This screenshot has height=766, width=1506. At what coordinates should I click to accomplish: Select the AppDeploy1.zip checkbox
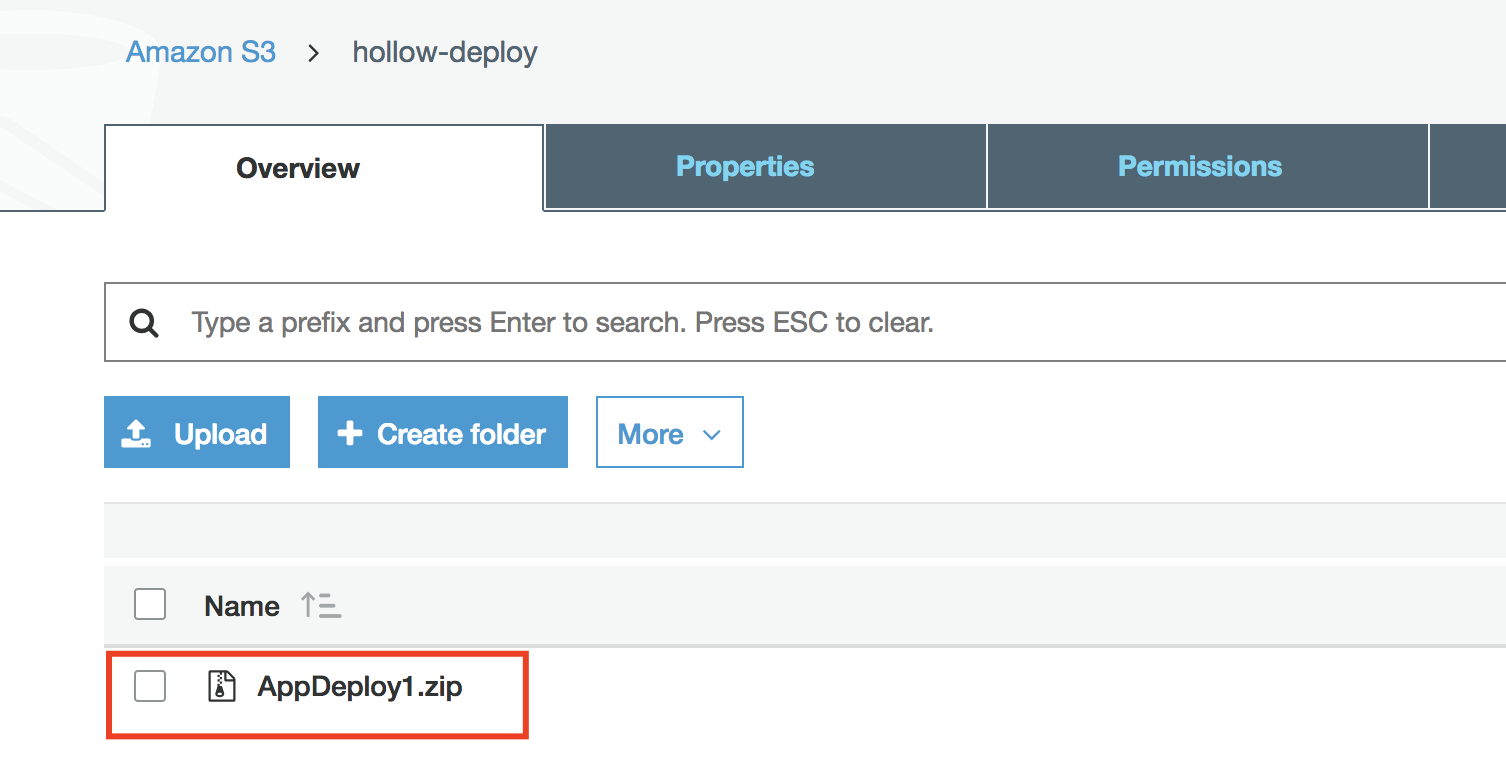point(150,686)
